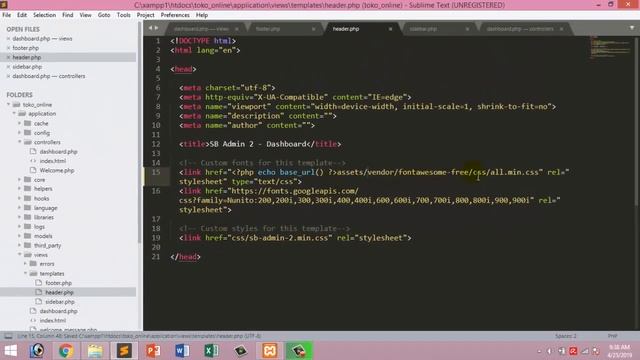
Task: Click the clock in the system tray
Action: click(619, 351)
